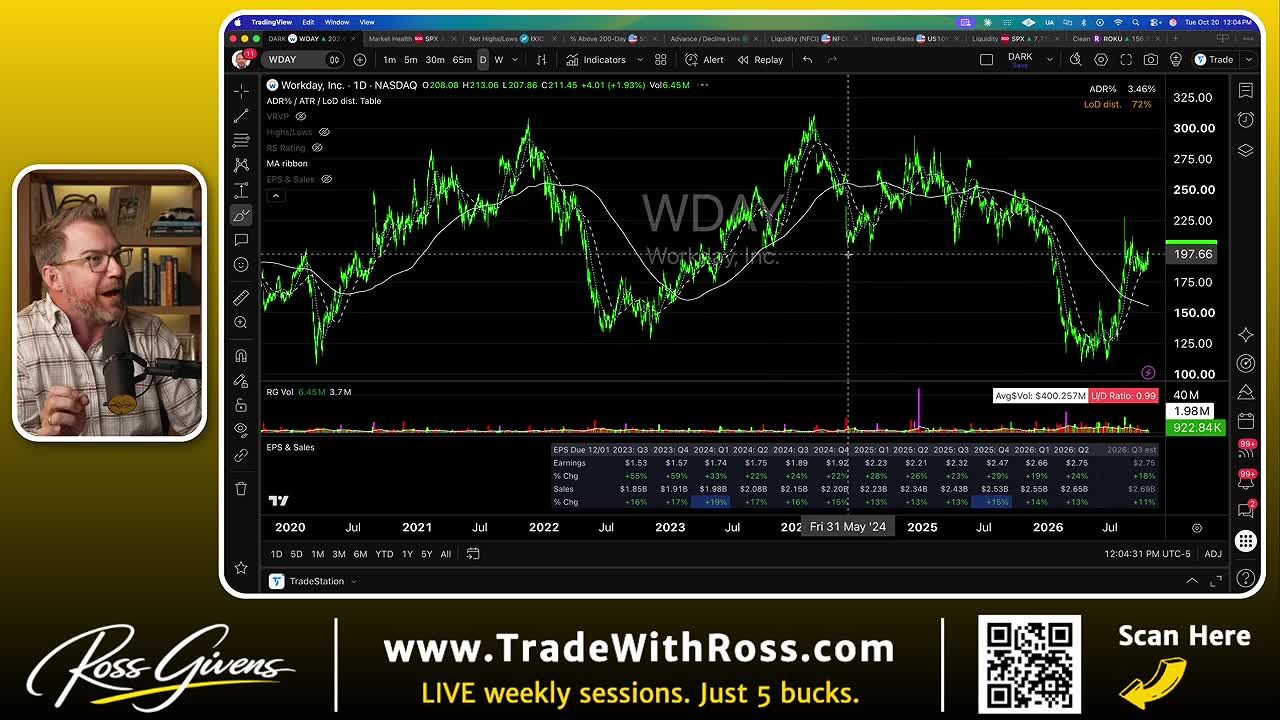Screen dimensions: 1280x720
Task: Show the hidden RS Rating indicator
Action: tap(317, 148)
